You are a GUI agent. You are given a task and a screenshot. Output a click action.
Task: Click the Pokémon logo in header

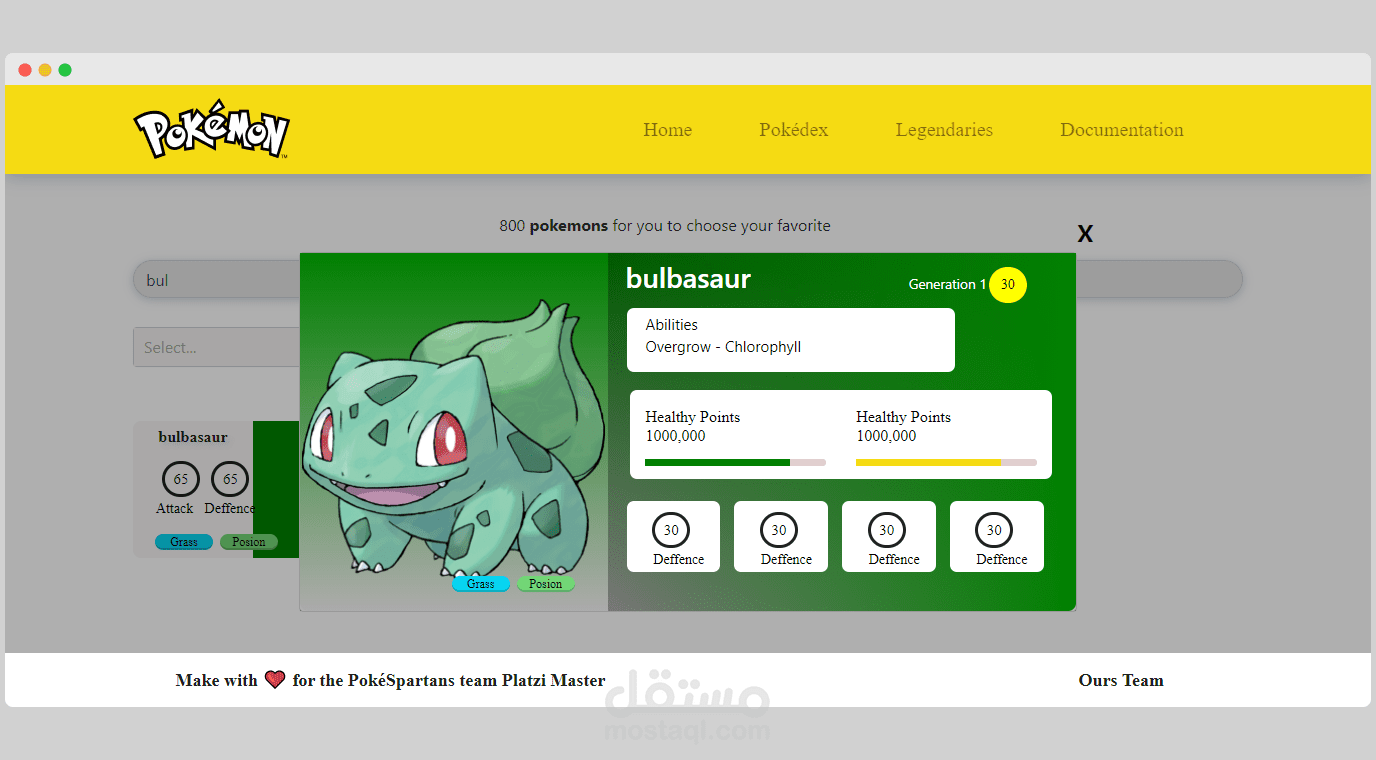point(211,130)
